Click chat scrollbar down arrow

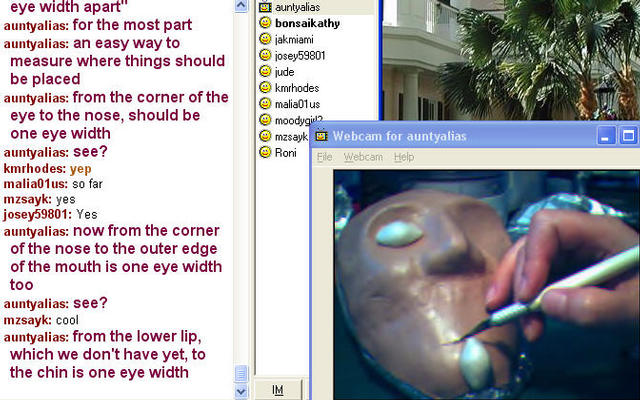241,391
